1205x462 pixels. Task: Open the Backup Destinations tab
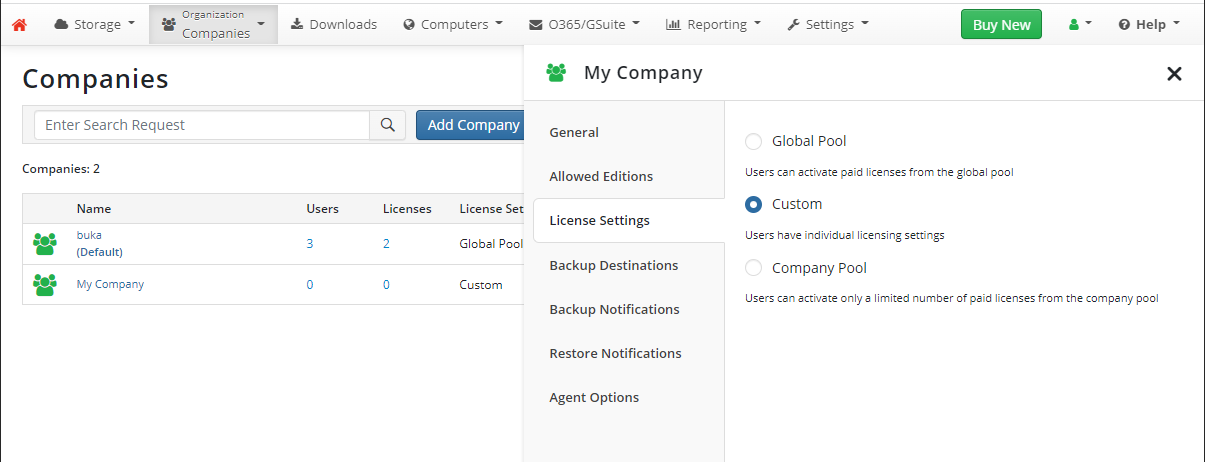click(x=614, y=265)
